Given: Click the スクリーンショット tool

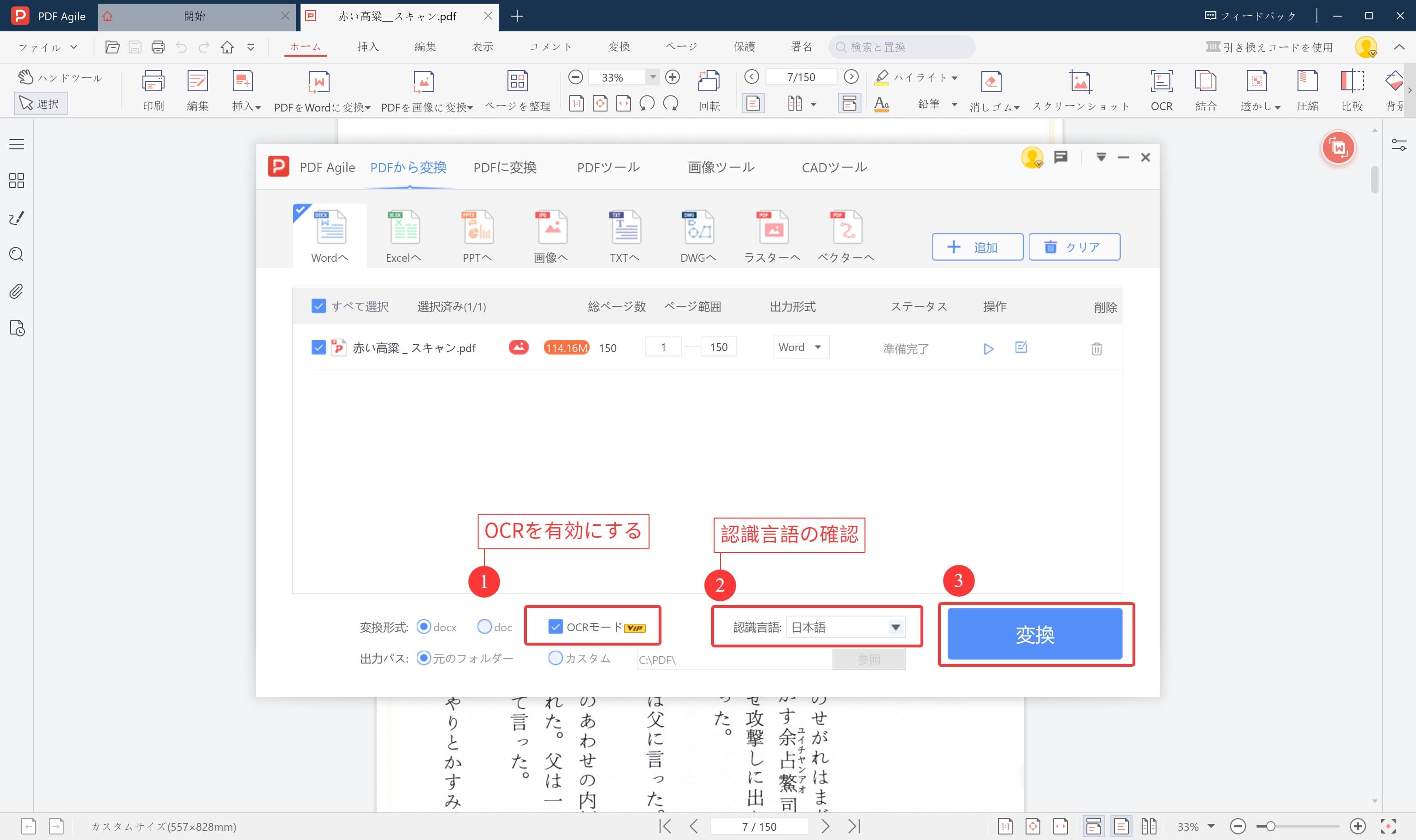Looking at the screenshot, I should pos(1080,91).
